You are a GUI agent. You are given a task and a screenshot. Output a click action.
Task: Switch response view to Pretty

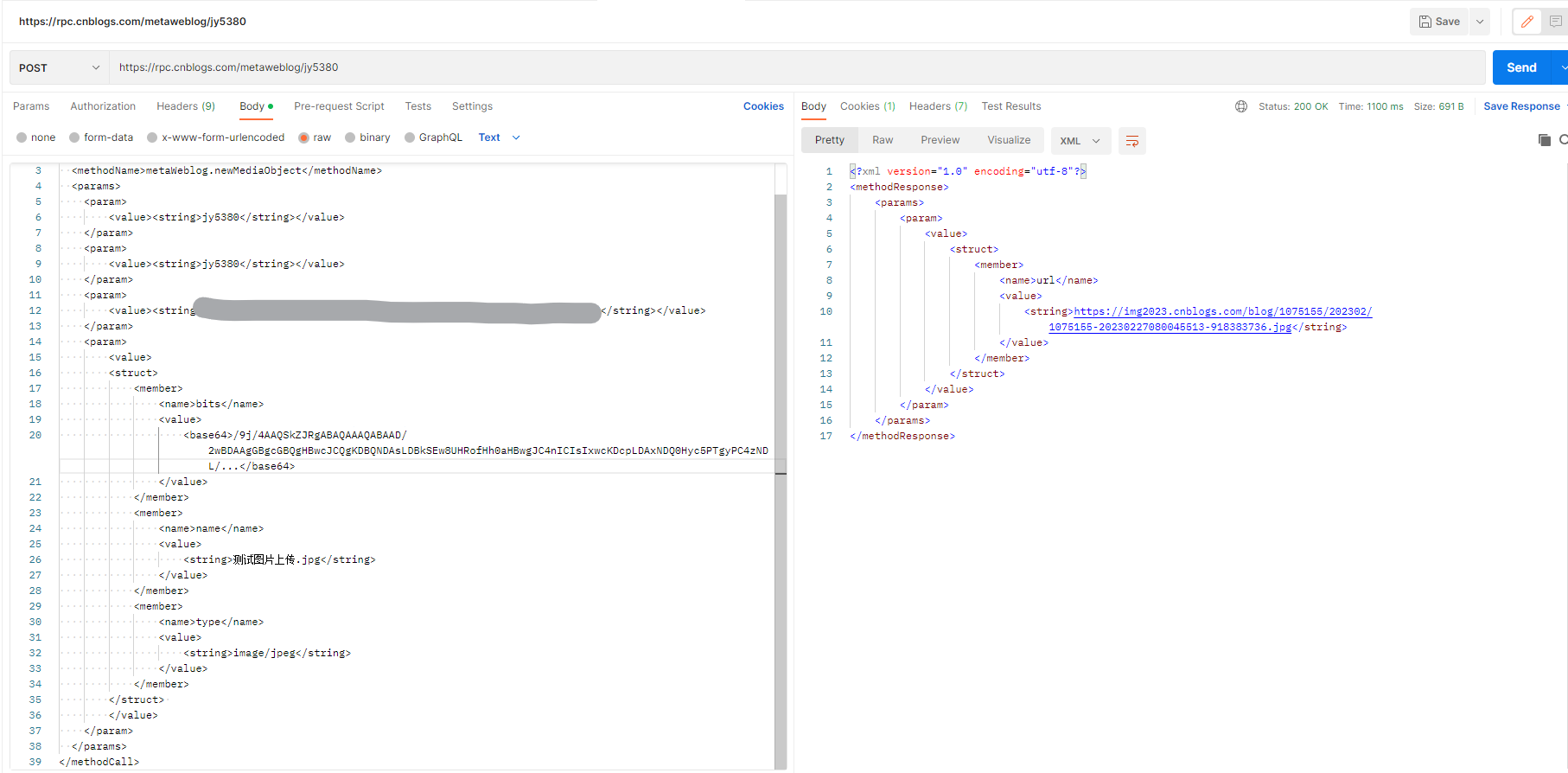830,140
